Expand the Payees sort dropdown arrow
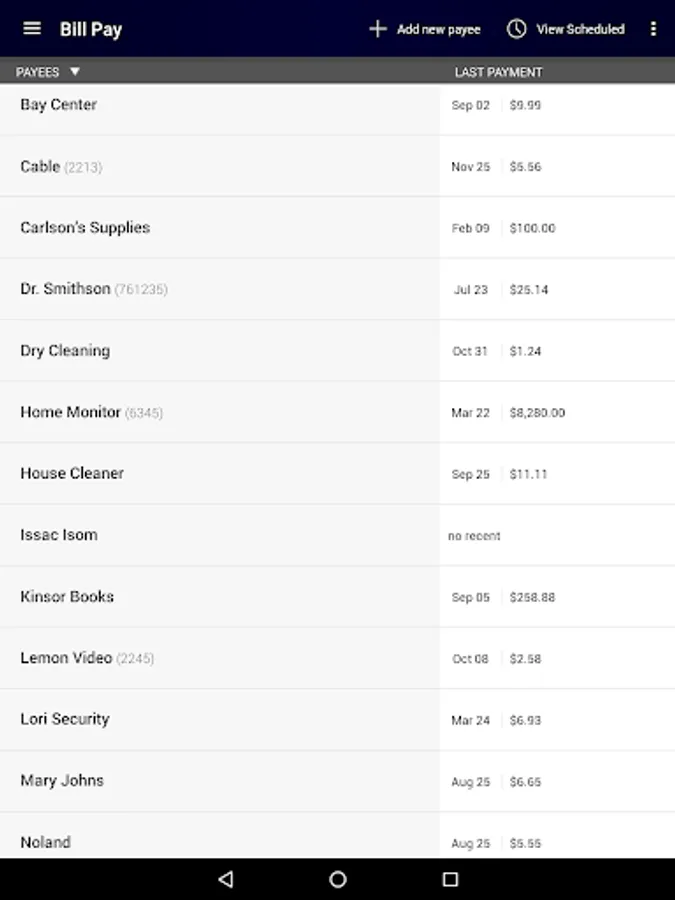This screenshot has height=900, width=675. tap(75, 72)
